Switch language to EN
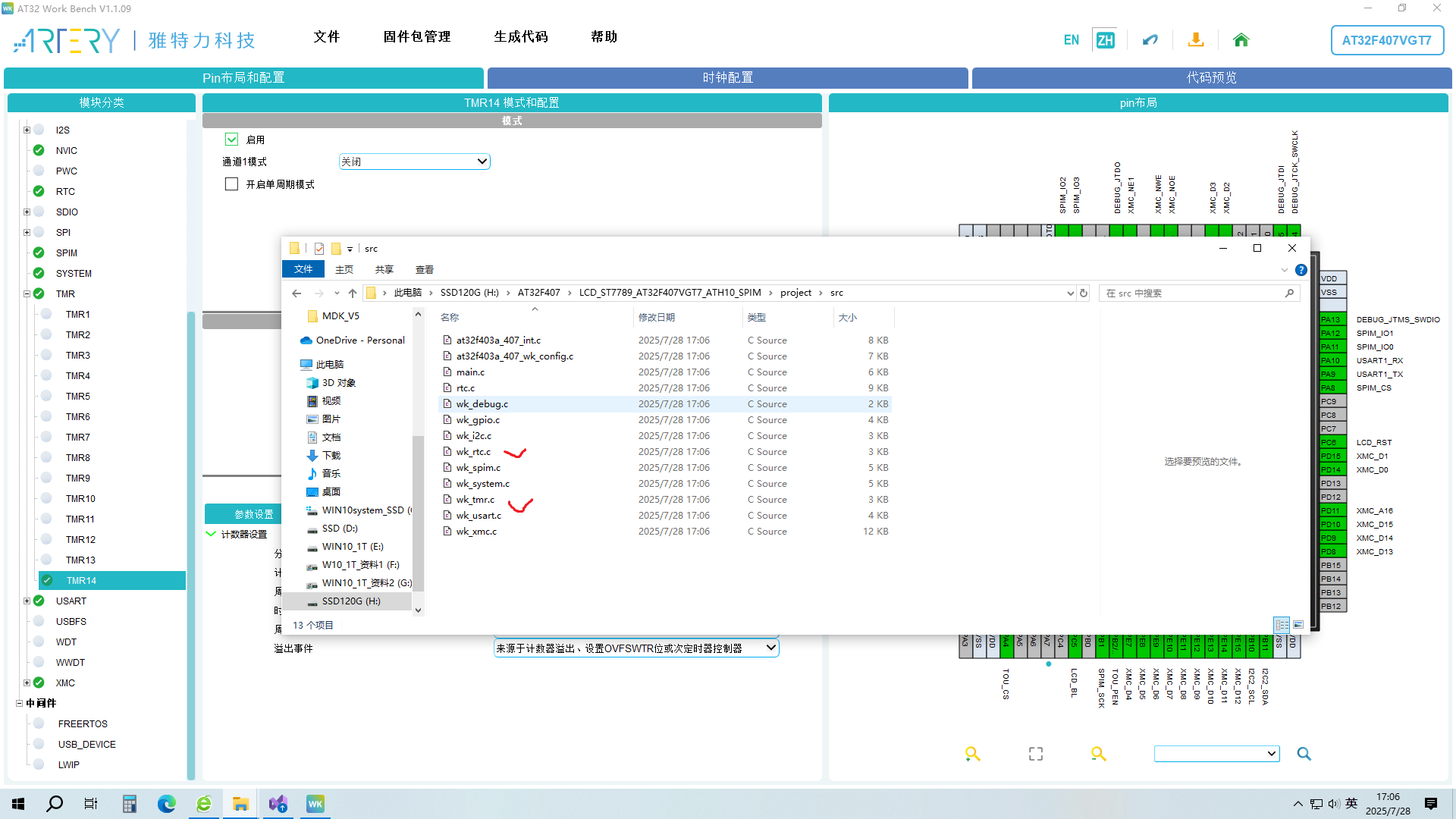Viewport: 1456px width, 819px height. (1071, 40)
